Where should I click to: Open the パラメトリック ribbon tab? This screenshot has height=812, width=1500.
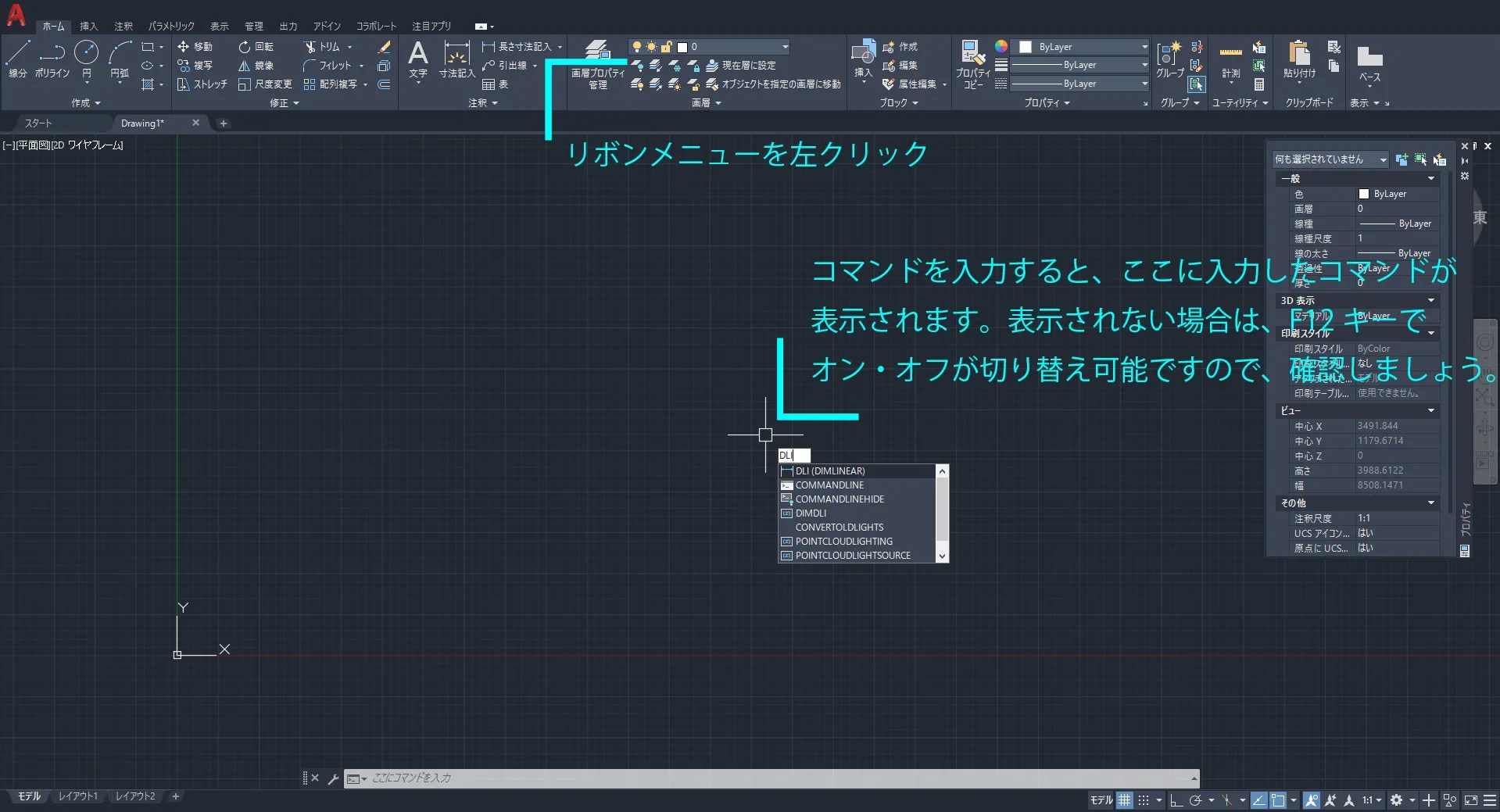pyautogui.click(x=171, y=27)
